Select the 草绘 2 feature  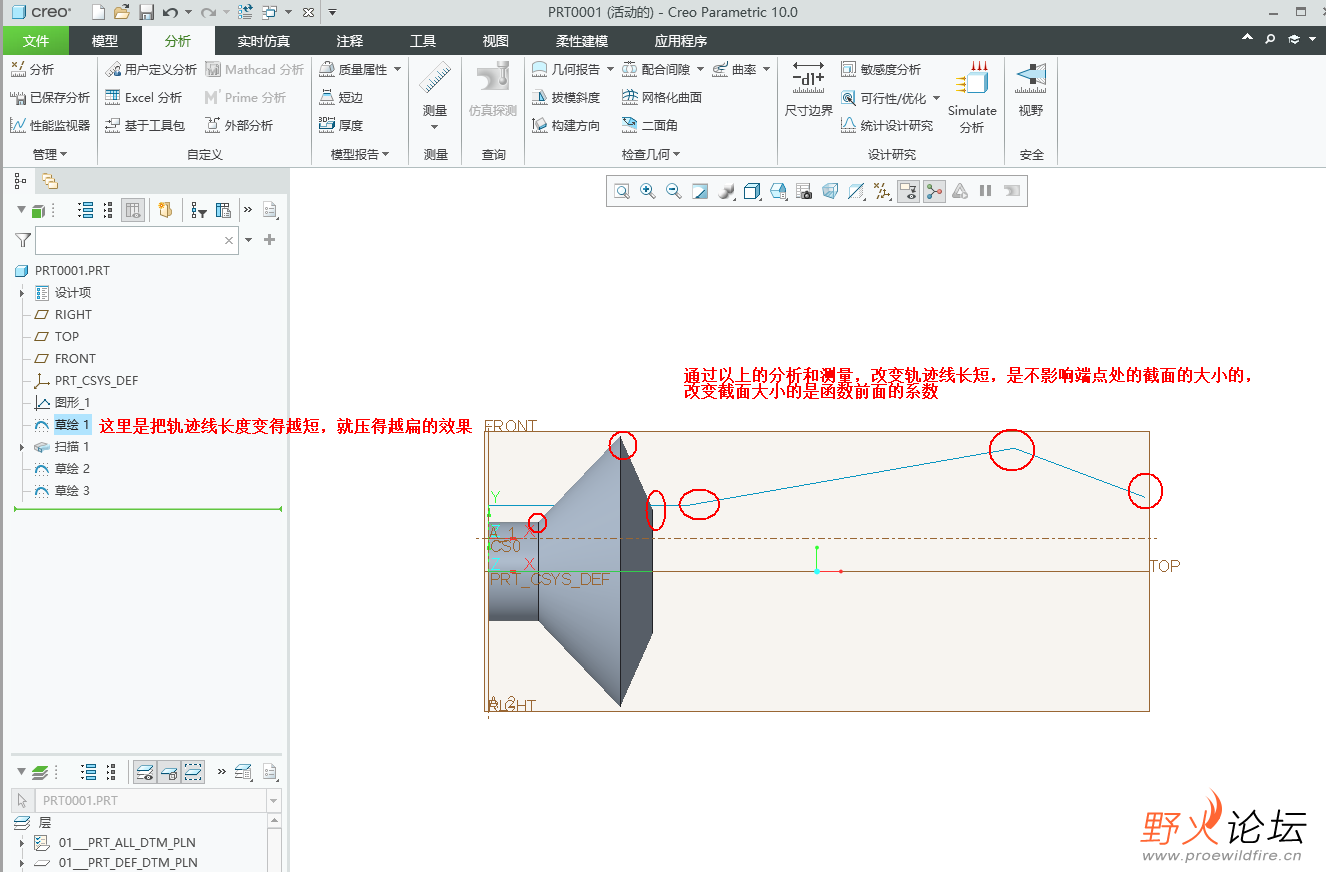[x=72, y=469]
